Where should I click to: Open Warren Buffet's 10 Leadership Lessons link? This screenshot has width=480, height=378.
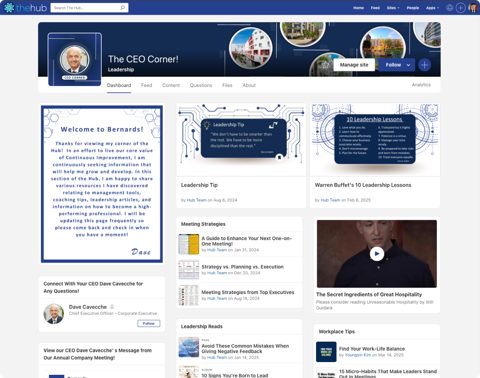coord(363,185)
